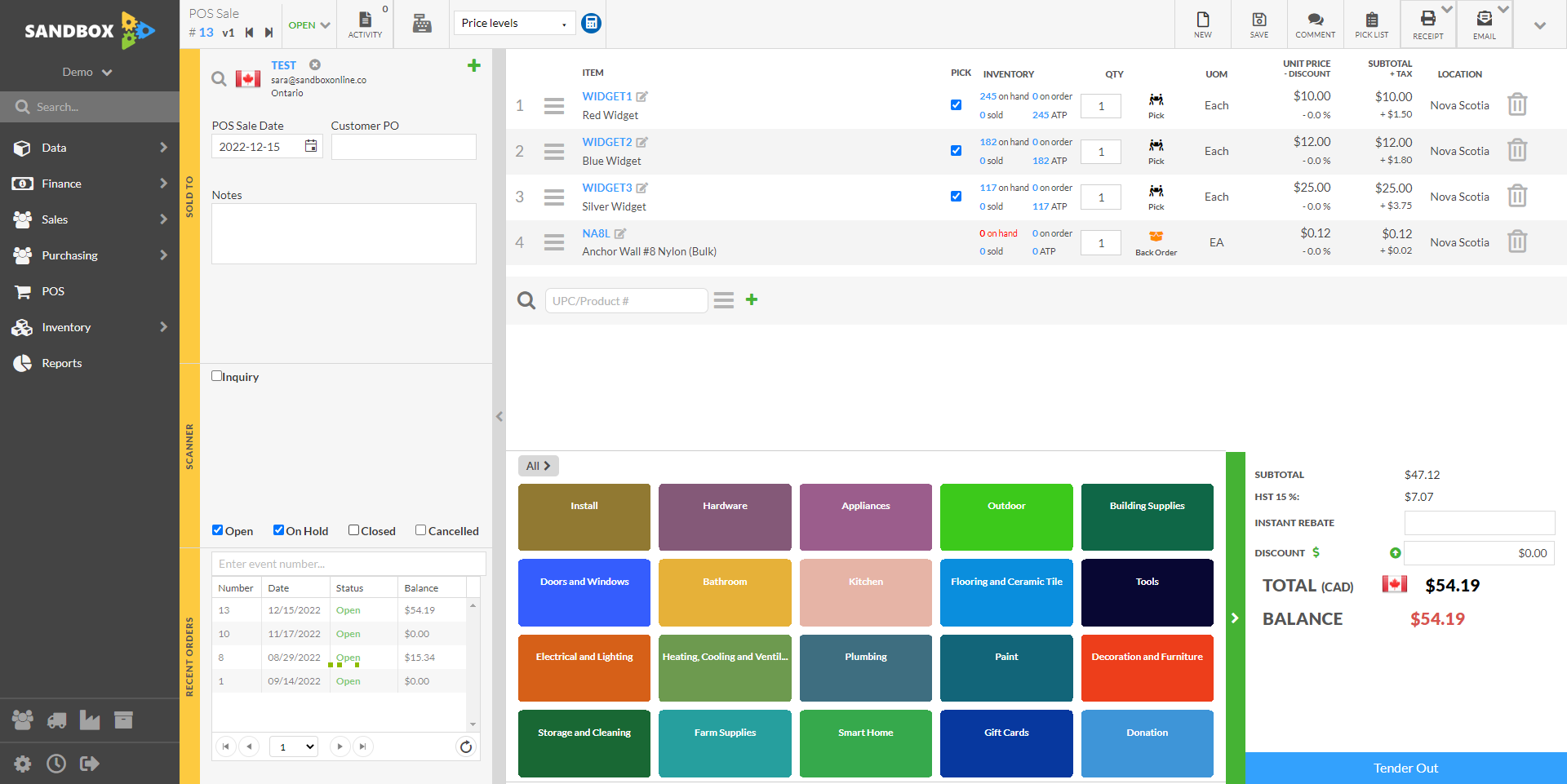Uncheck the Pick checkbox for WIDGET1
The image size is (1567, 784).
click(956, 104)
